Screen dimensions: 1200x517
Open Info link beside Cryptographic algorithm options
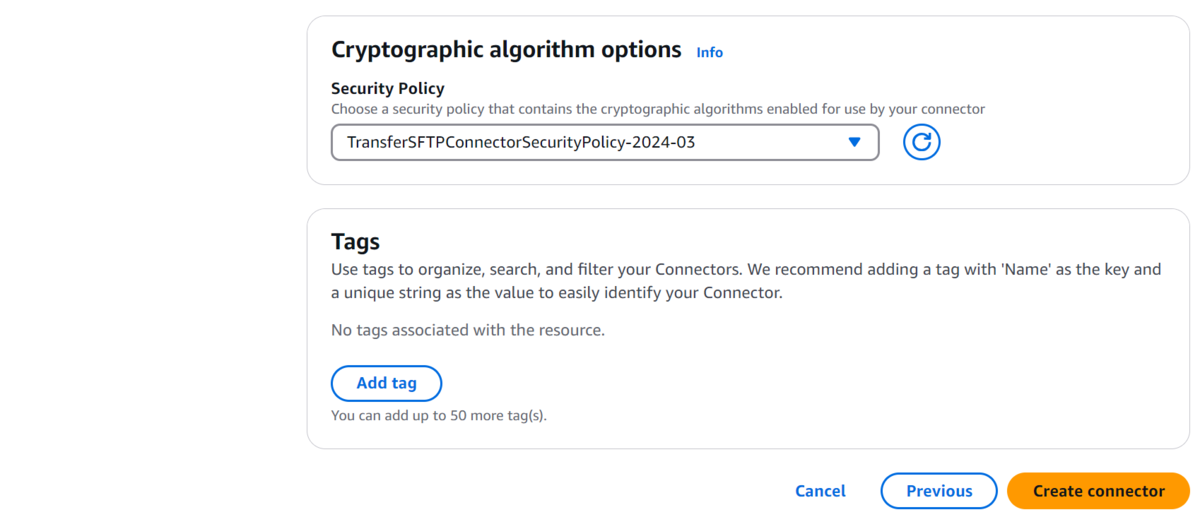tap(709, 52)
